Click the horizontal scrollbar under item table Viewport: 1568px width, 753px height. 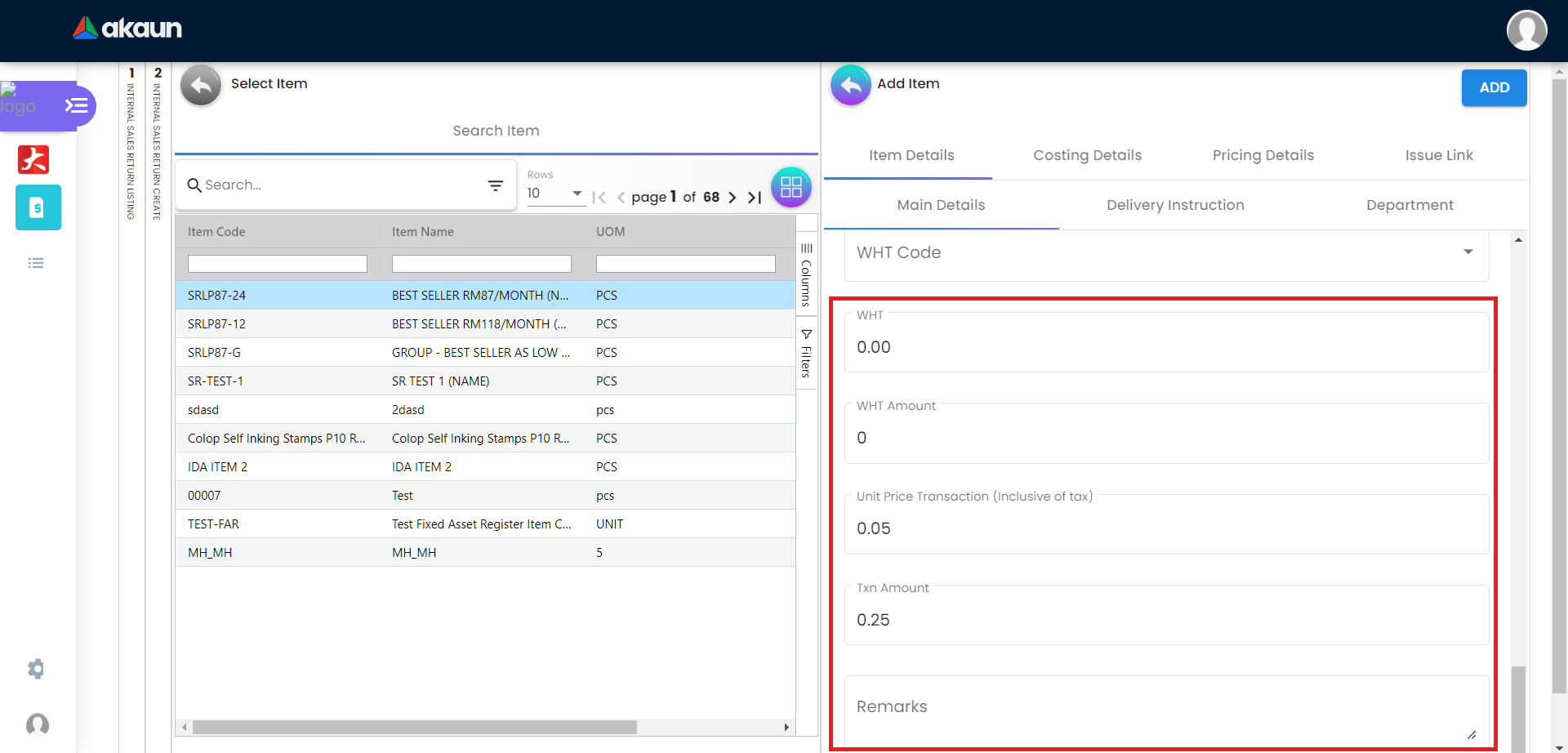coord(415,727)
